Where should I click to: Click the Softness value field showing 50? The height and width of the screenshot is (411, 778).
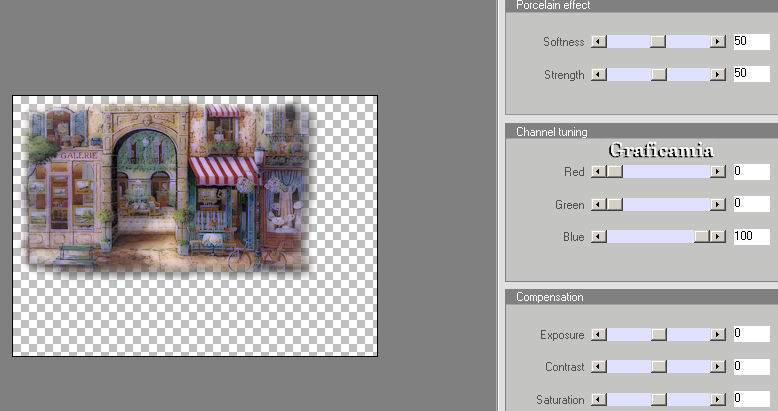(752, 41)
